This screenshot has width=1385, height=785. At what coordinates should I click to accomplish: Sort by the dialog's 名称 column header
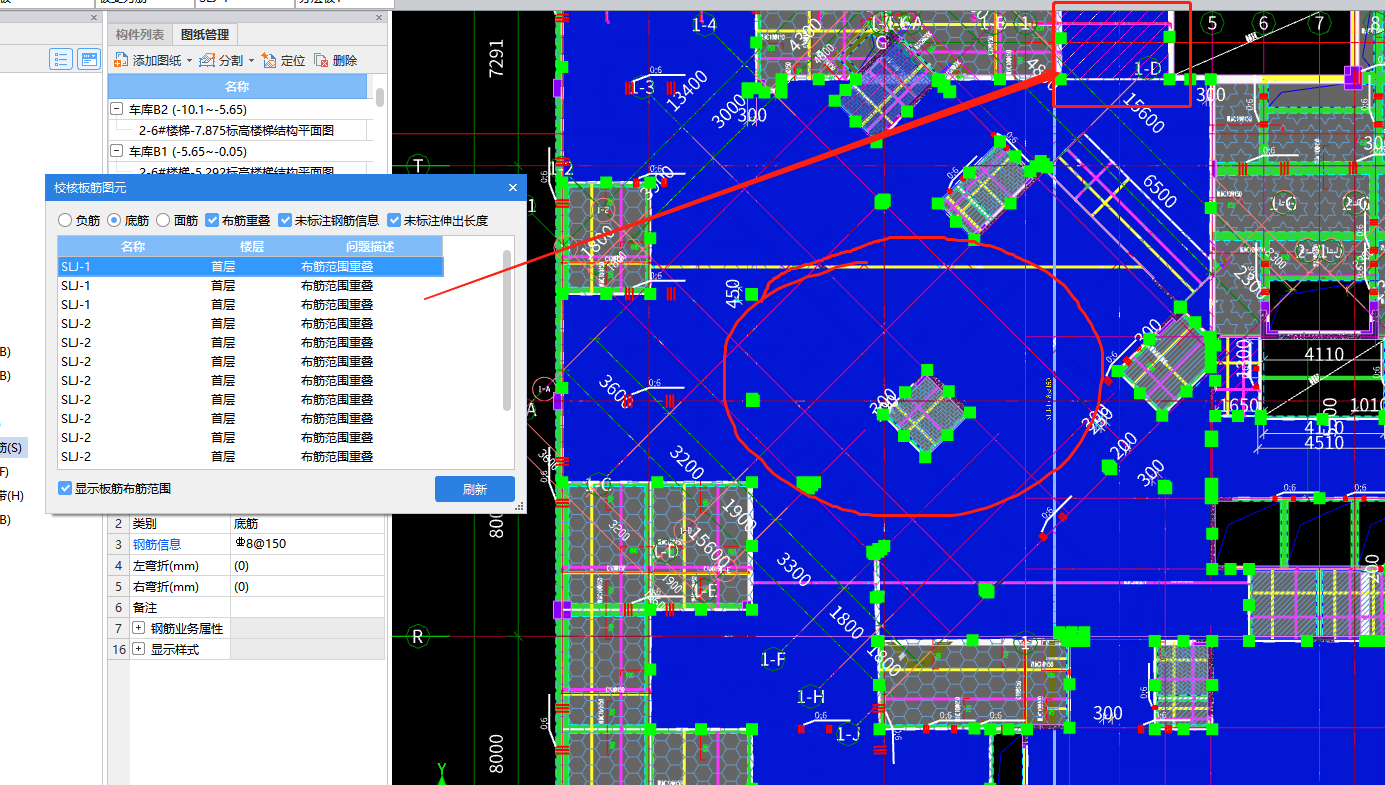tap(133, 246)
